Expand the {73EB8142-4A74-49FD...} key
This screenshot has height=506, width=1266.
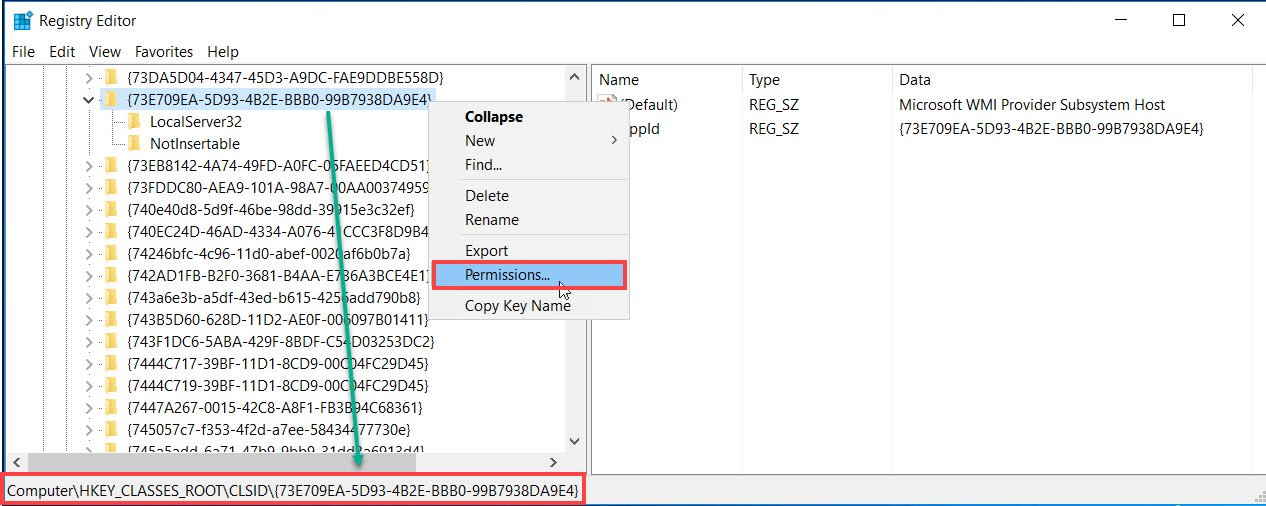(89, 165)
